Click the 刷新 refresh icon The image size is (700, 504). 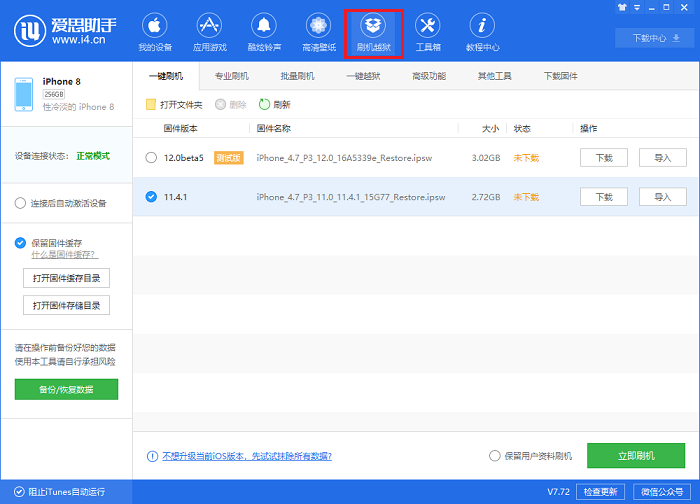tap(264, 104)
